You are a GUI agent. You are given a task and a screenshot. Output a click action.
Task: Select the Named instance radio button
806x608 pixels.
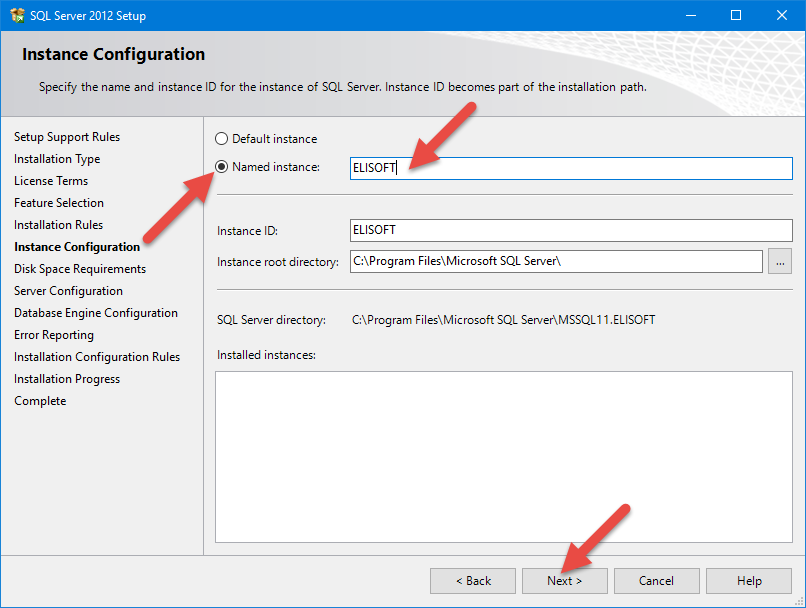coord(222,167)
